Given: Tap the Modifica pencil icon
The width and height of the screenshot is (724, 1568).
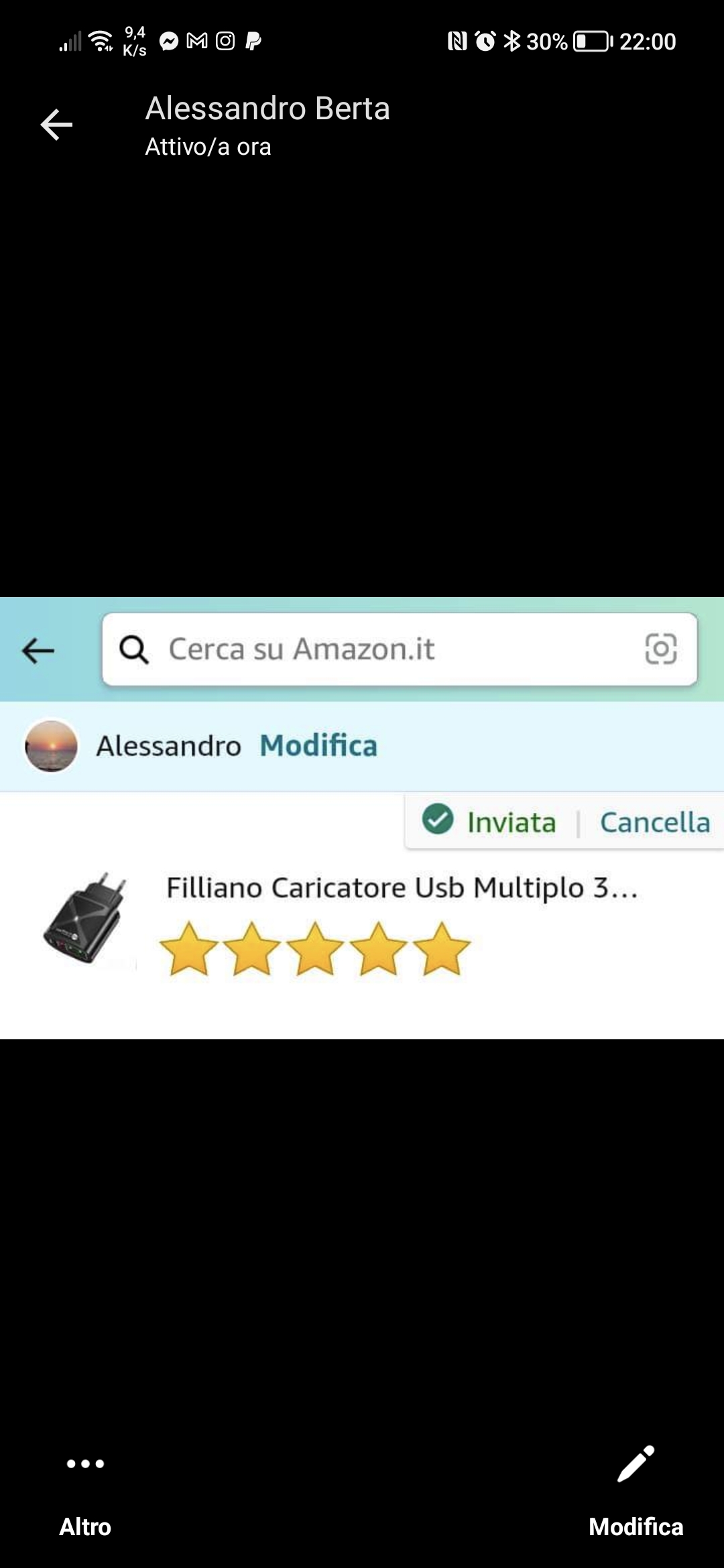Looking at the screenshot, I should pos(636,1463).
